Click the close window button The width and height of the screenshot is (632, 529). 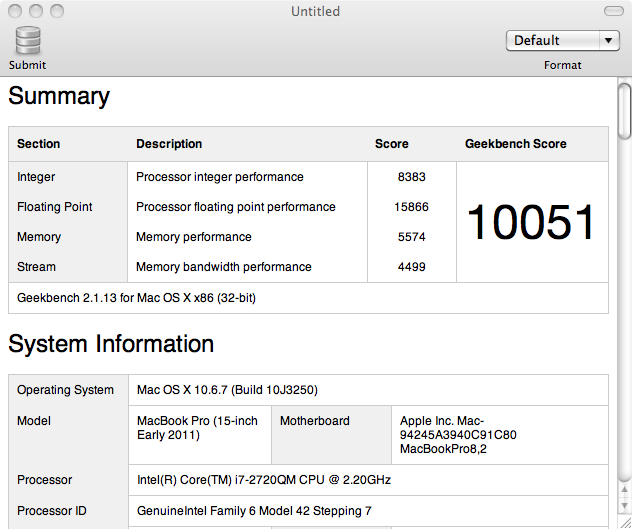click(15, 11)
